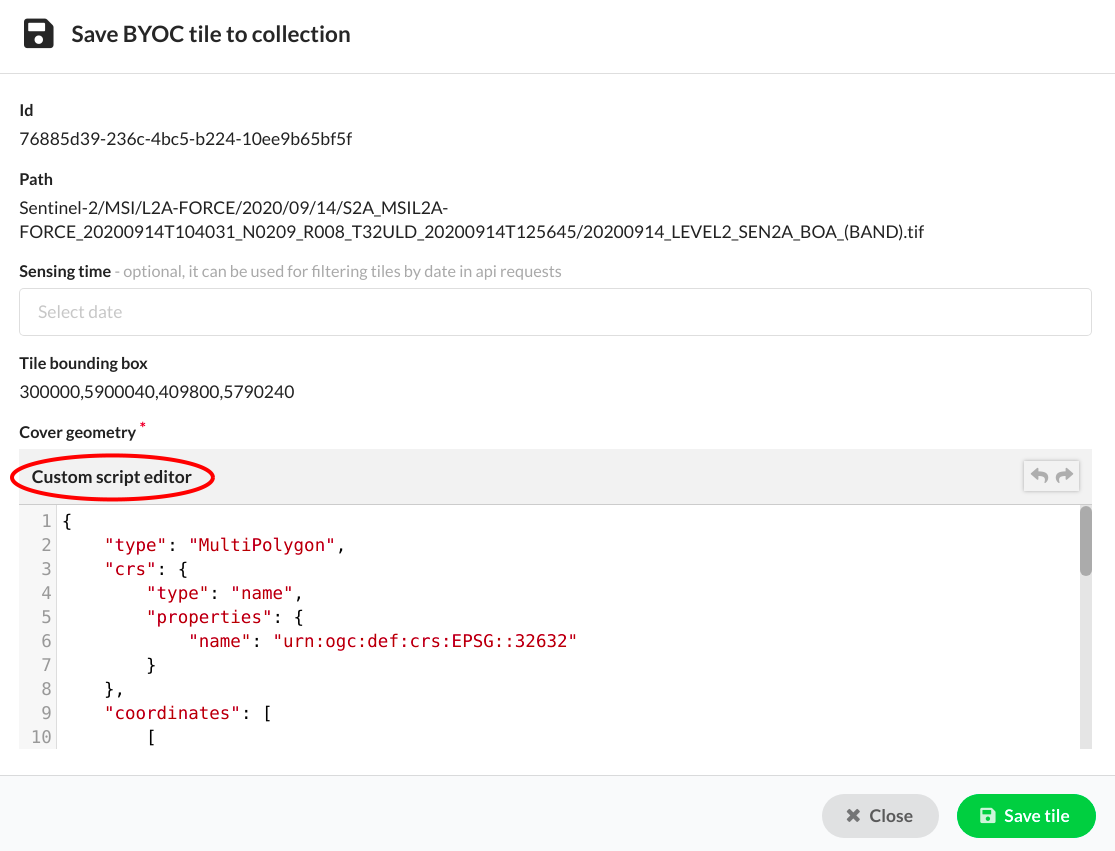
Task: Click the Sentinel-2 tile path text
Action: click(x=471, y=220)
